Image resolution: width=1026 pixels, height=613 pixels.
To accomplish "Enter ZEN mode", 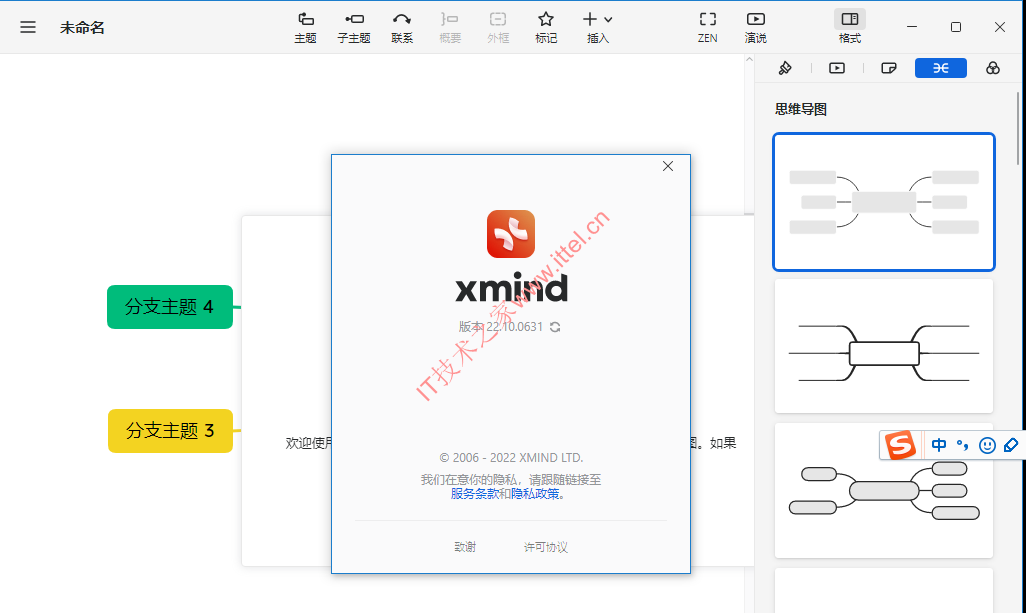I will tap(707, 27).
